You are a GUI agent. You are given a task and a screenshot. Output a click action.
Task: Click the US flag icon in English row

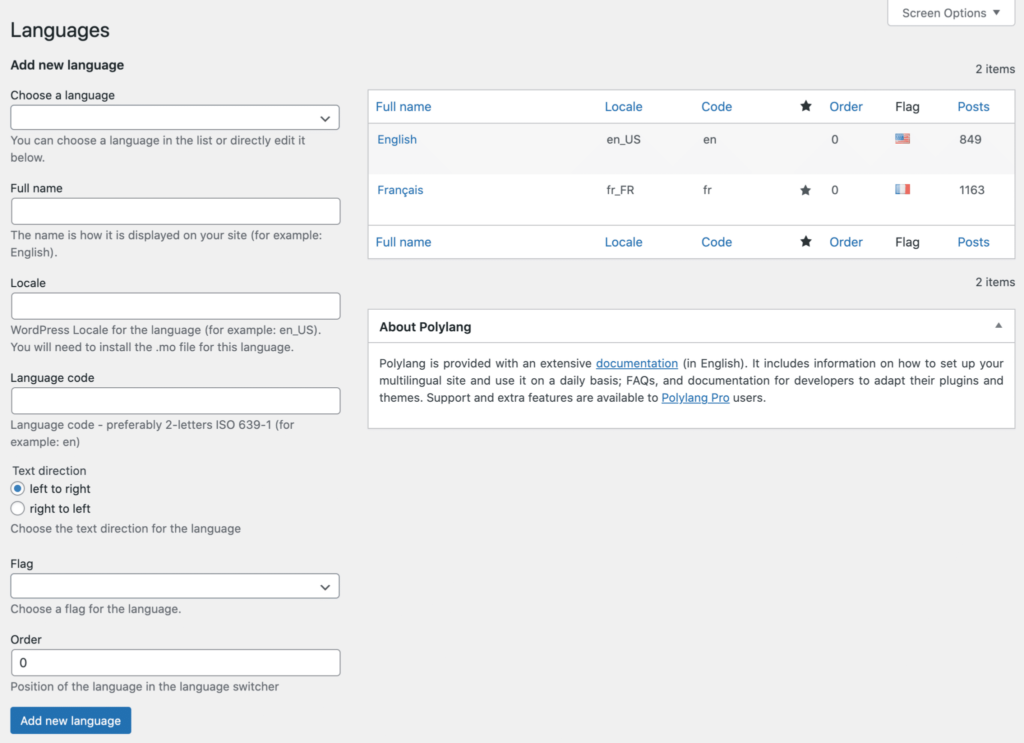902,138
